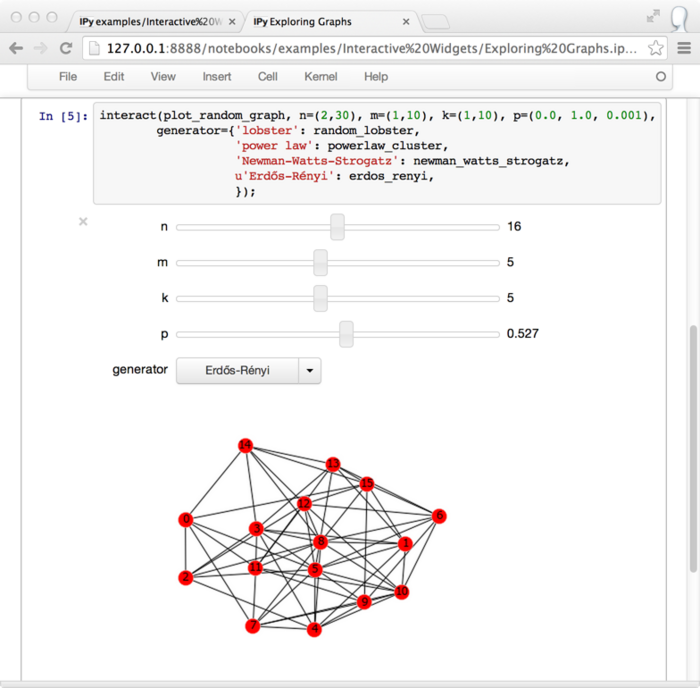Bookmark page with the star icon
Image resolution: width=700 pixels, height=688 pixels.
pos(656,48)
